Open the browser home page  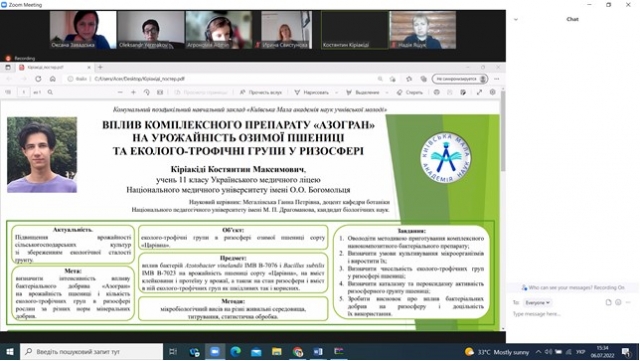(x=53, y=79)
